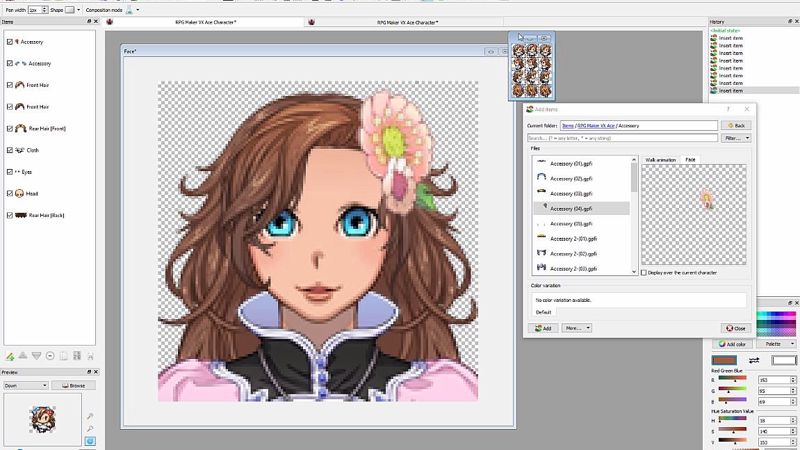The width and height of the screenshot is (800, 450).
Task: Select the Initial state history entry
Action: coord(725,31)
